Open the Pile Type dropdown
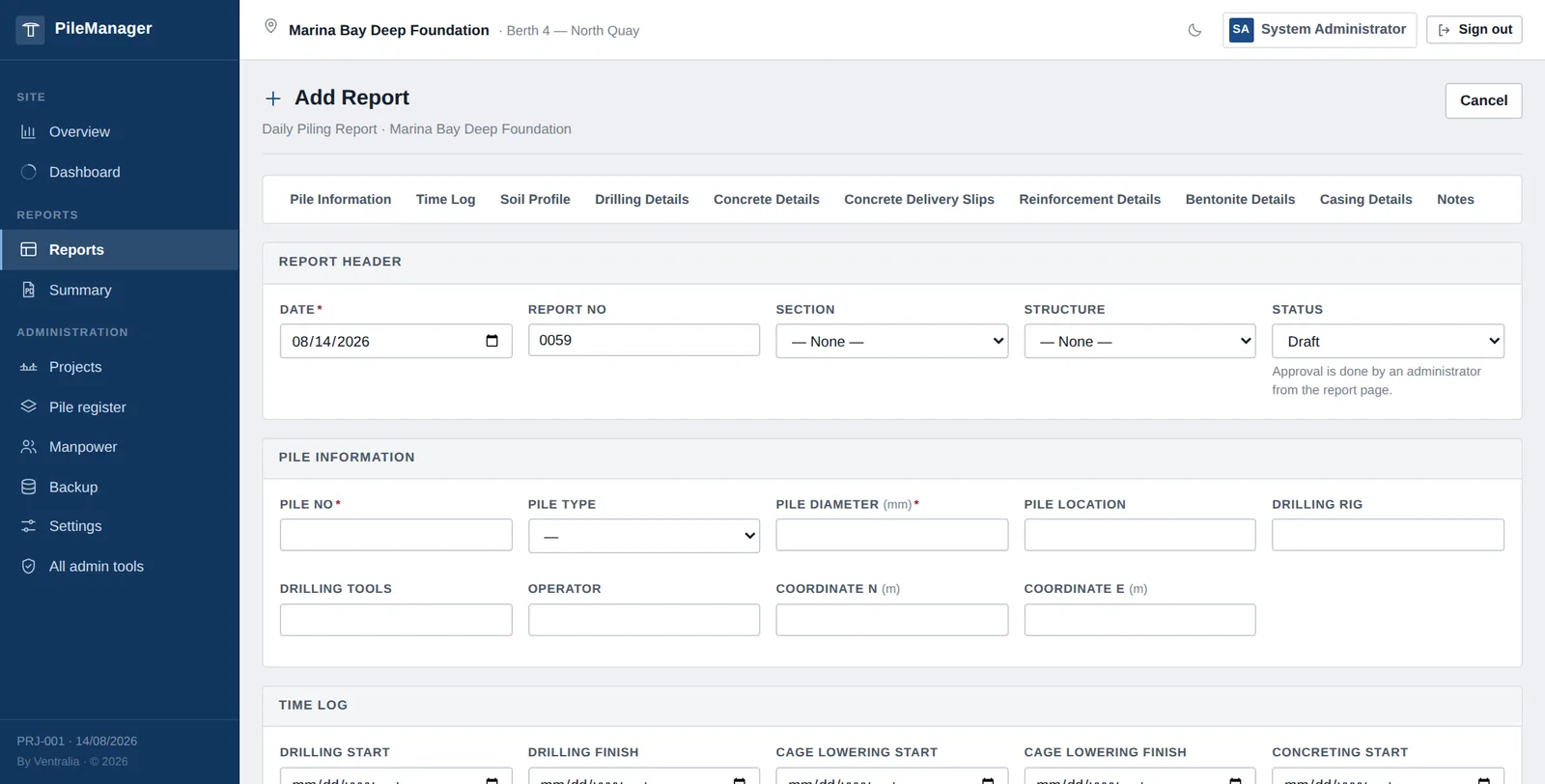Viewport: 1545px width, 784px height. (x=644, y=536)
